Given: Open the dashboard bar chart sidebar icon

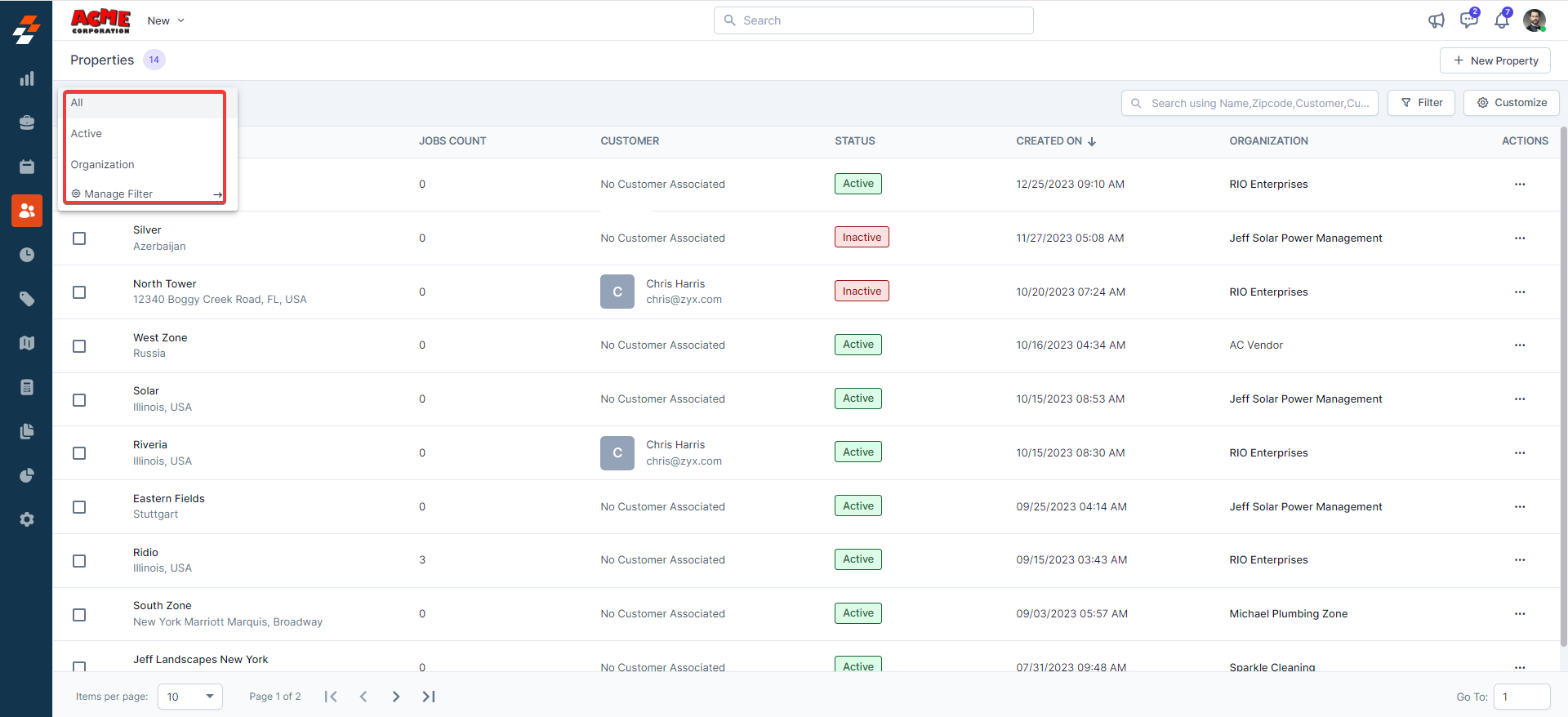Looking at the screenshot, I should click(x=27, y=79).
